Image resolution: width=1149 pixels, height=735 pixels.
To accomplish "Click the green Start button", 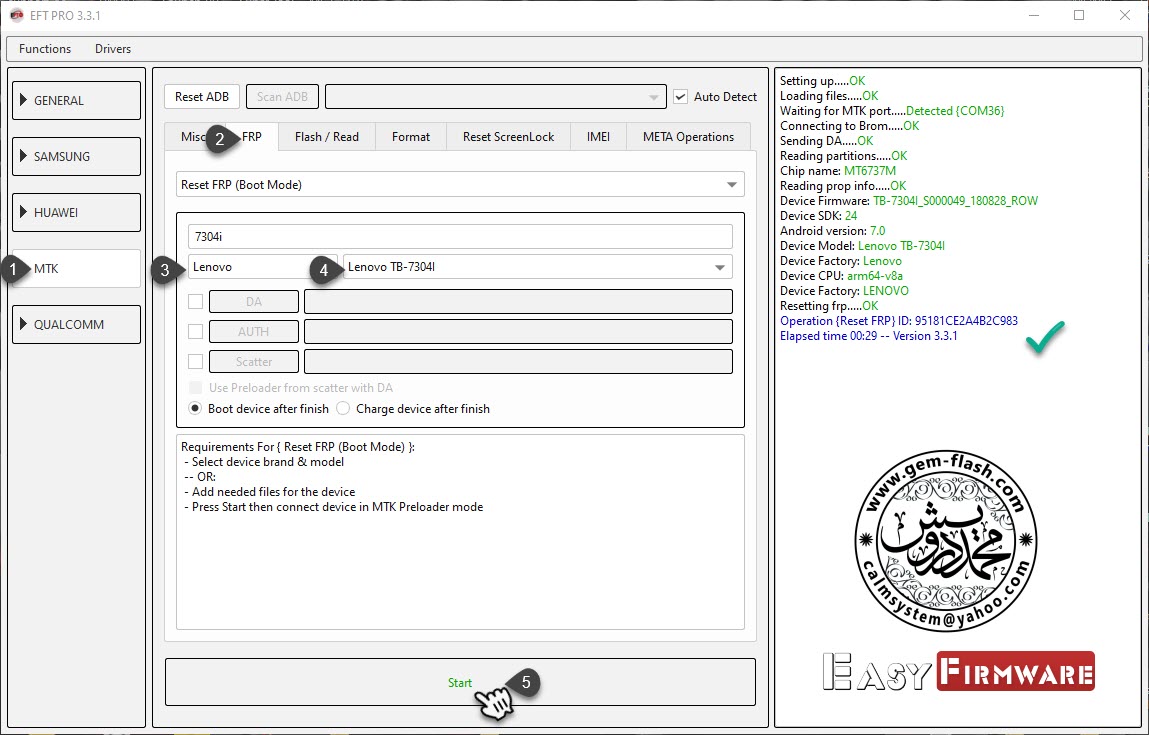I will pyautogui.click(x=460, y=682).
